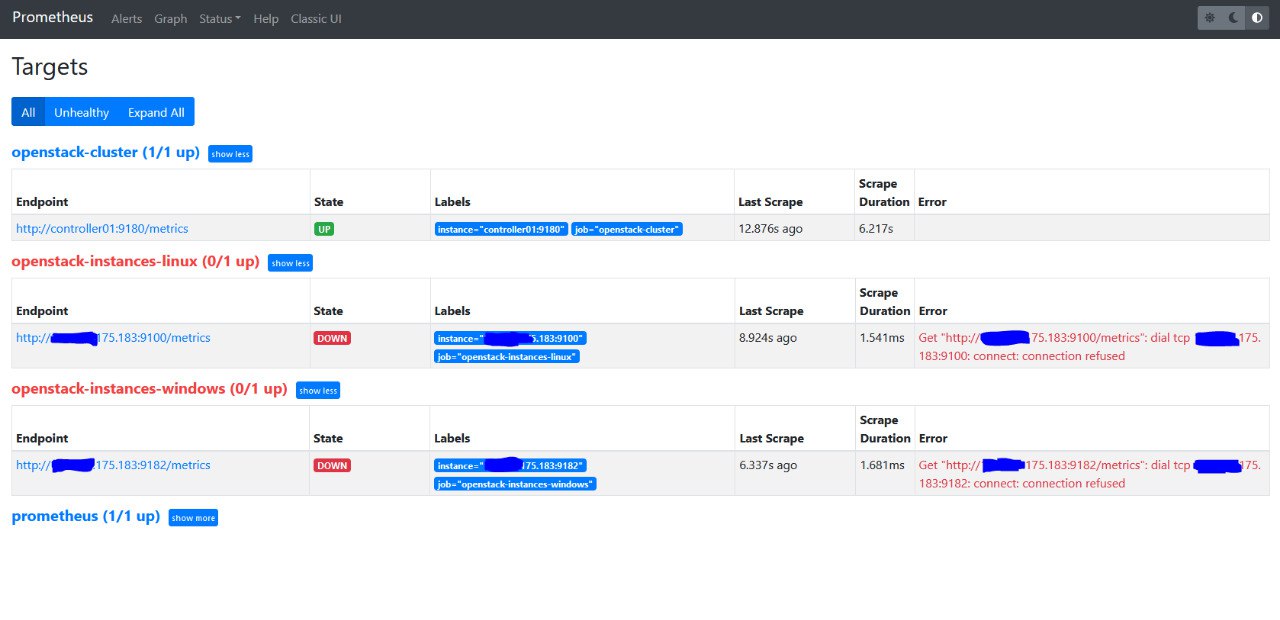Filter to Unhealthy targets only
Image resolution: width=1280 pixels, height=620 pixels.
point(82,112)
